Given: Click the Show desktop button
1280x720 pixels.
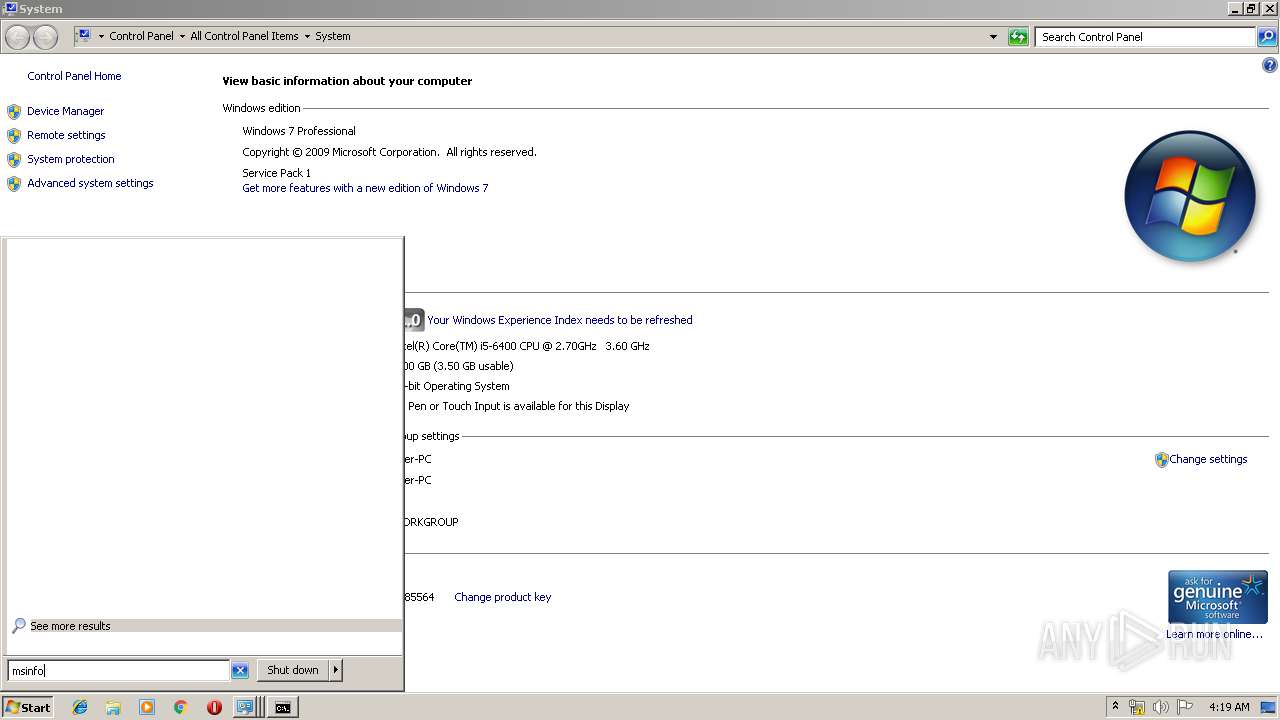Looking at the screenshot, I should tap(1269, 707).
